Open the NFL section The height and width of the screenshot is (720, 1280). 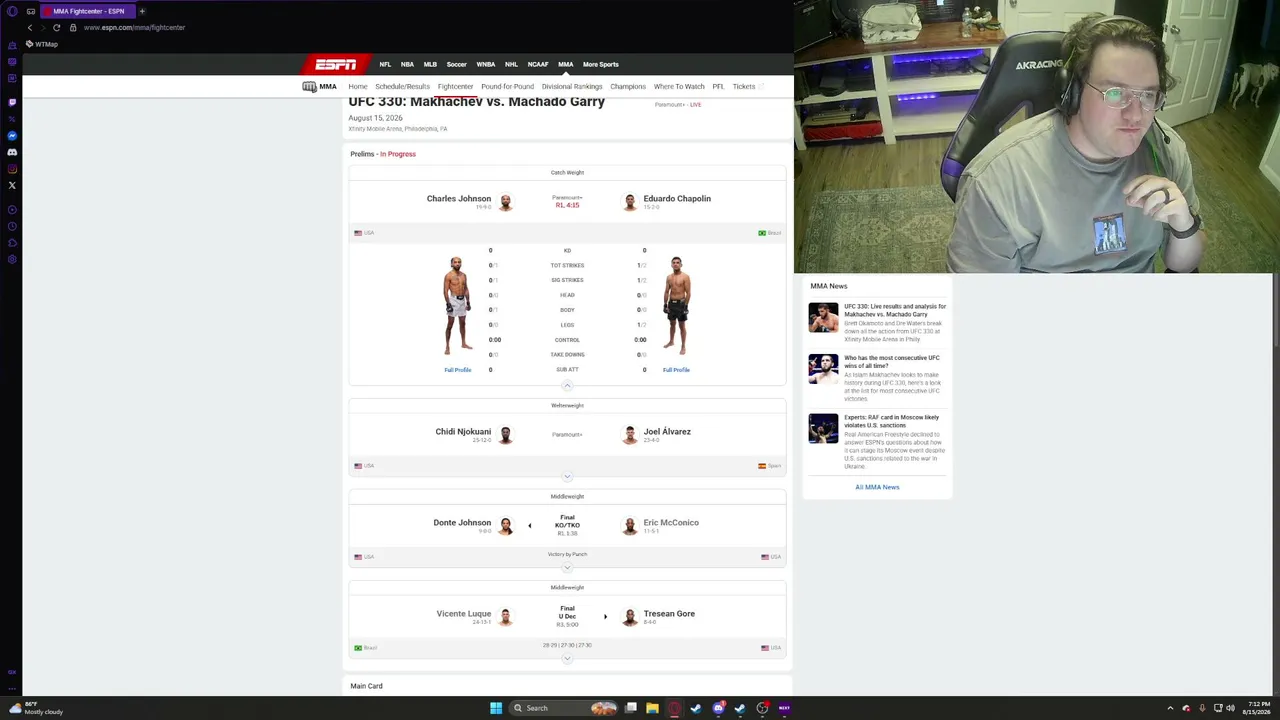pyautogui.click(x=385, y=64)
